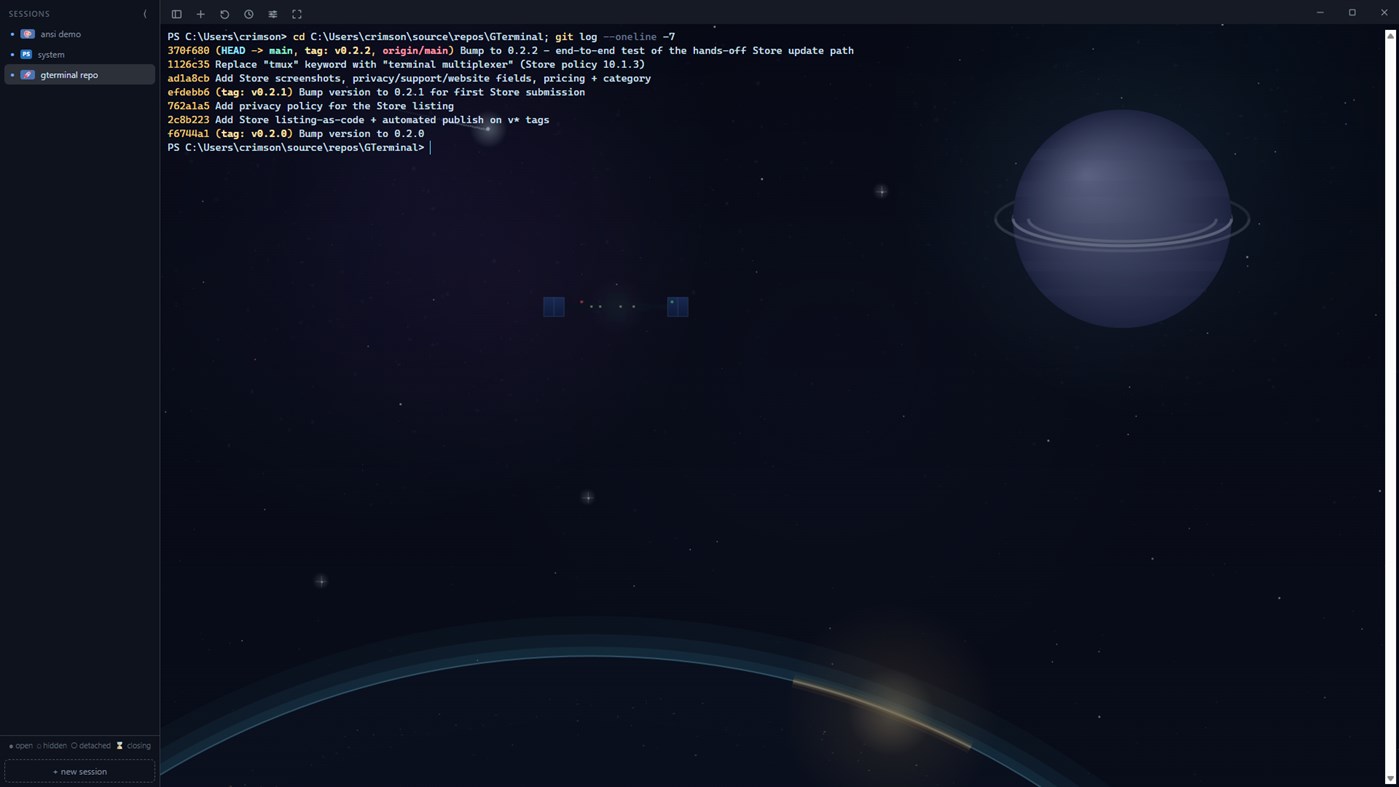The height and width of the screenshot is (787, 1399).
Task: Click commit hash 1126c35
Action: point(188,64)
